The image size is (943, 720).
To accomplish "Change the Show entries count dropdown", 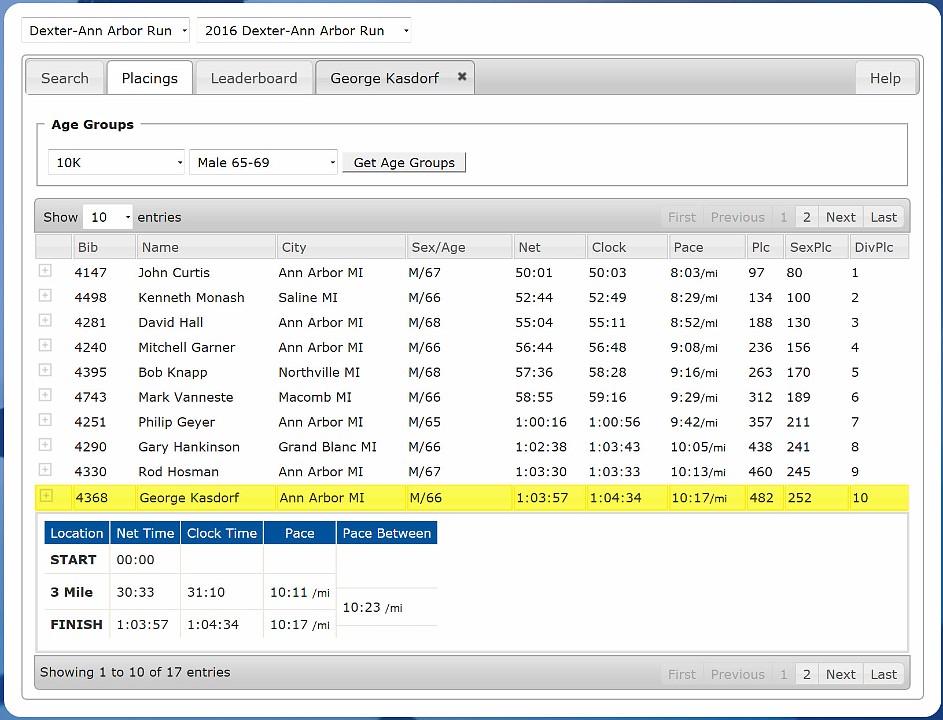I will tap(108, 217).
